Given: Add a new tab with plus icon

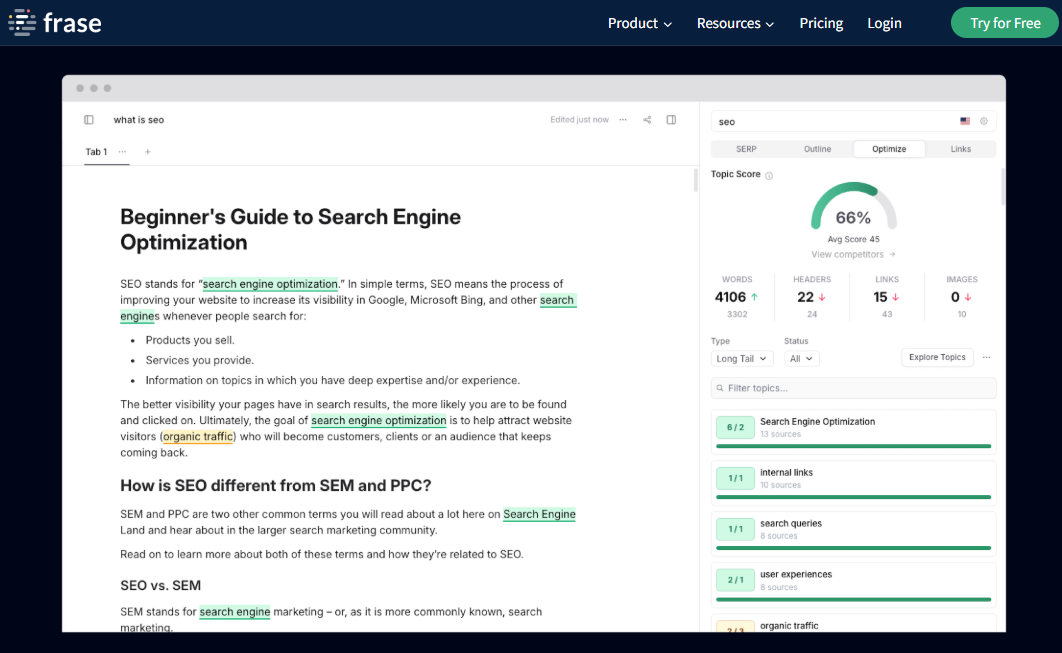Looking at the screenshot, I should 148,152.
